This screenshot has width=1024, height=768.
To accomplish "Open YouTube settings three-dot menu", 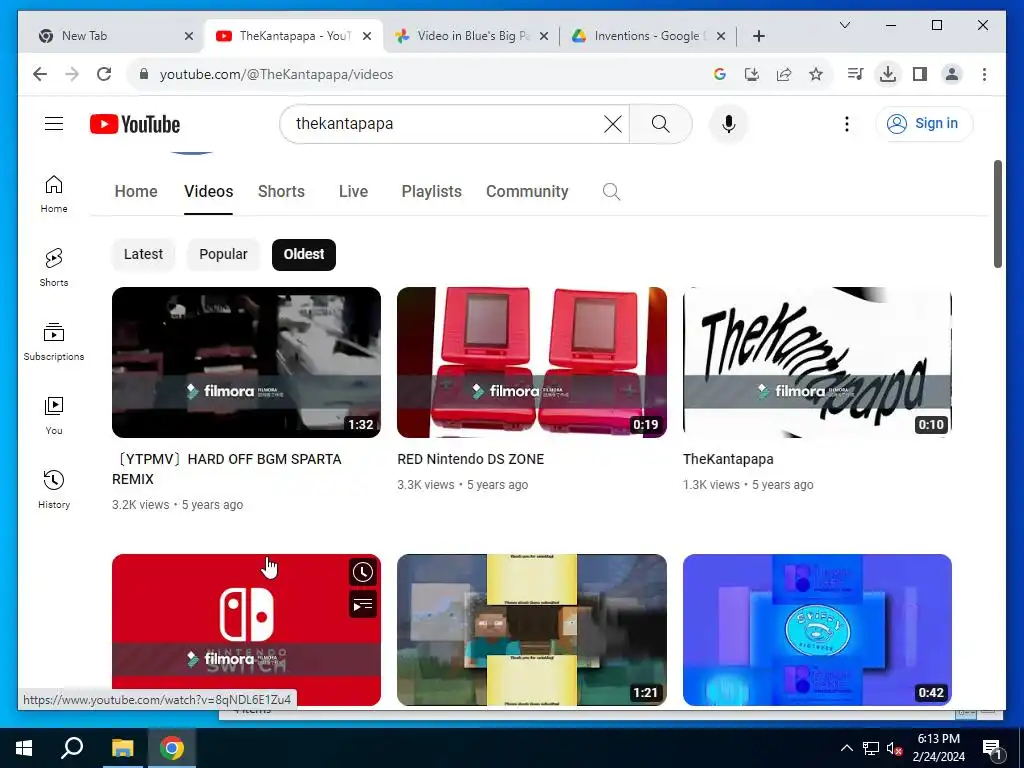I will (846, 123).
